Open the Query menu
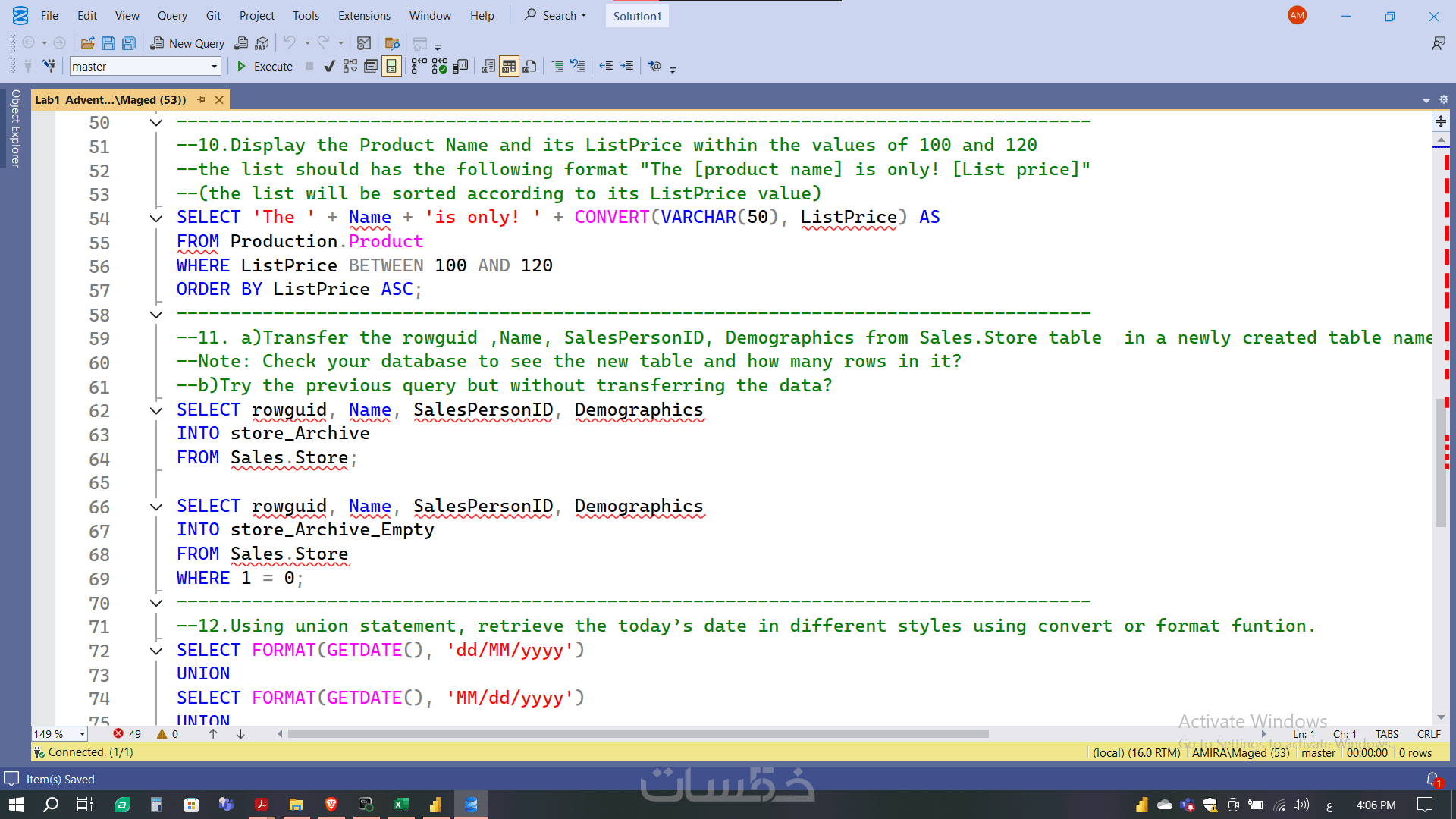The height and width of the screenshot is (819, 1456). [172, 16]
